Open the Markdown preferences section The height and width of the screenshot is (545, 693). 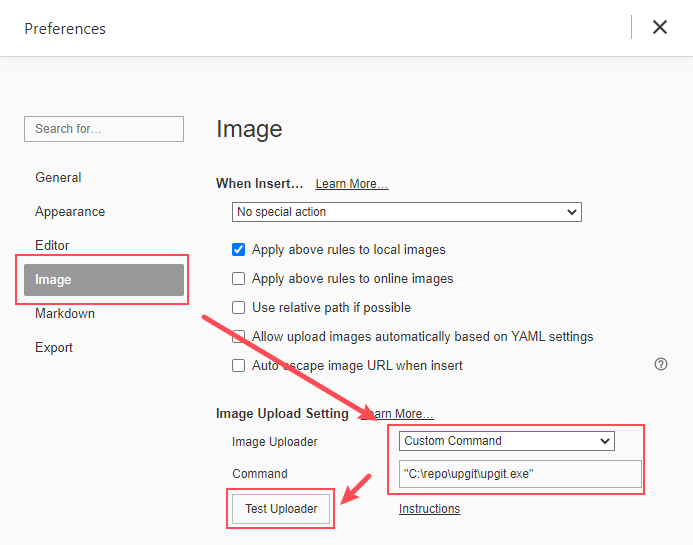point(65,314)
